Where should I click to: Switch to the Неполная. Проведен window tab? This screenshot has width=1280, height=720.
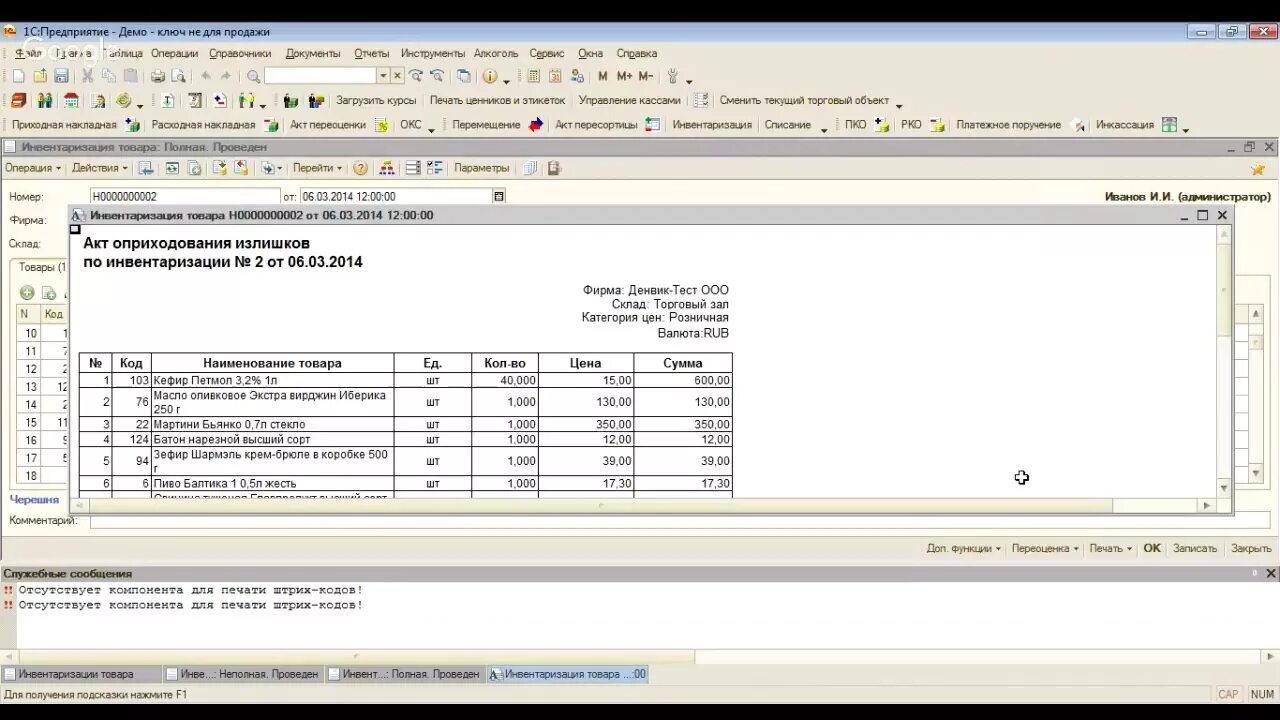pos(242,674)
